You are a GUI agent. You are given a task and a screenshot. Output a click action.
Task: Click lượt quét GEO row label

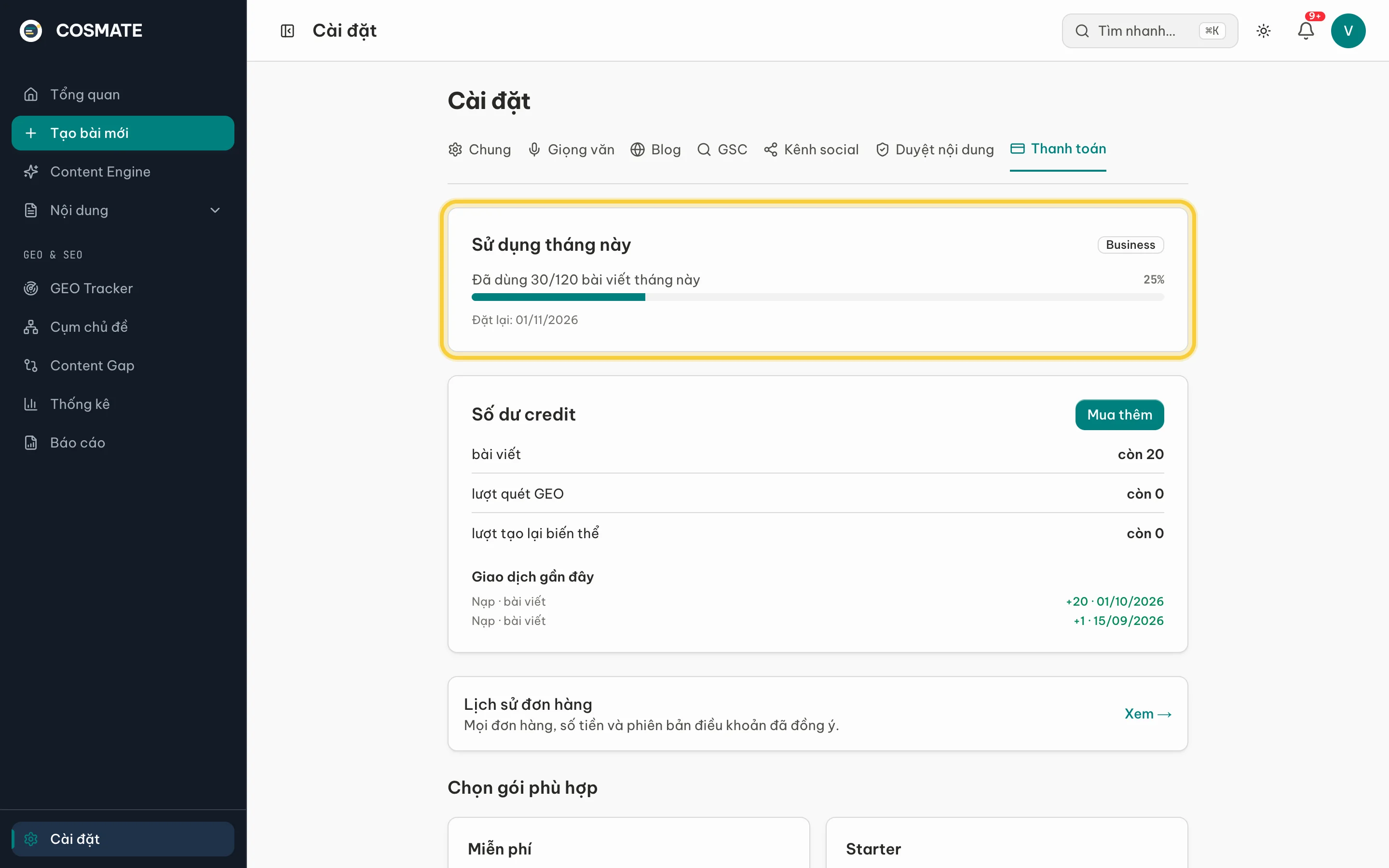[517, 494]
